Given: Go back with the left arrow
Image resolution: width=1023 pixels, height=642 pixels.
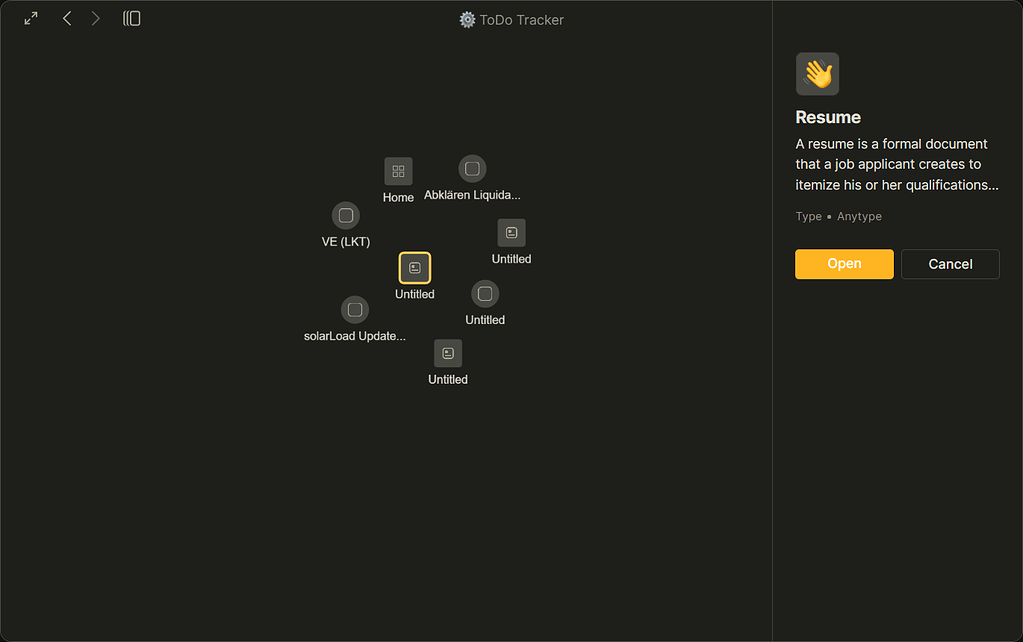Looking at the screenshot, I should coord(67,19).
